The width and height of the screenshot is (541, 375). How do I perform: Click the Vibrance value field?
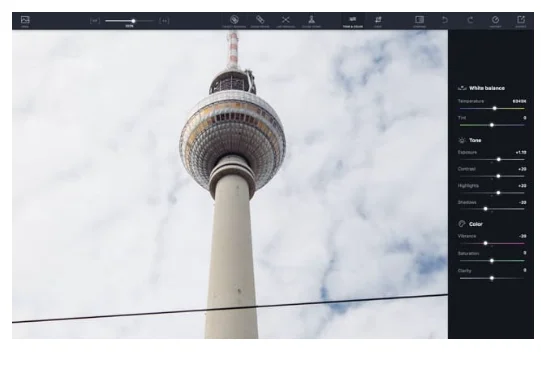[522, 236]
